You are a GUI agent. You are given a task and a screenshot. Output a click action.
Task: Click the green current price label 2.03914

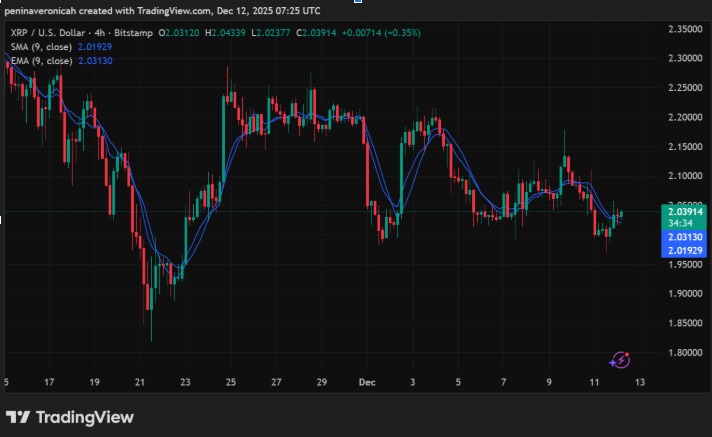click(x=685, y=212)
